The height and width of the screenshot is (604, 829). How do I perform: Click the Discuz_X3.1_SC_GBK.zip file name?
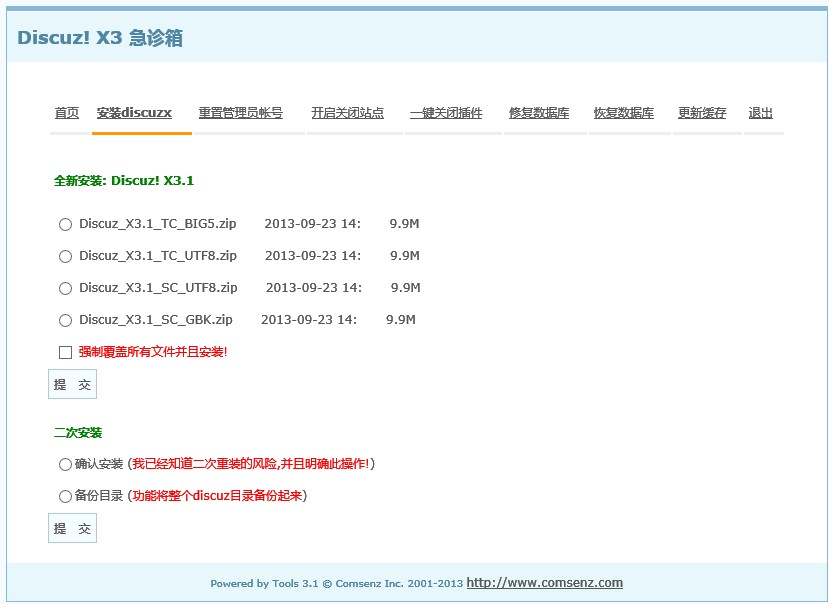pos(156,319)
